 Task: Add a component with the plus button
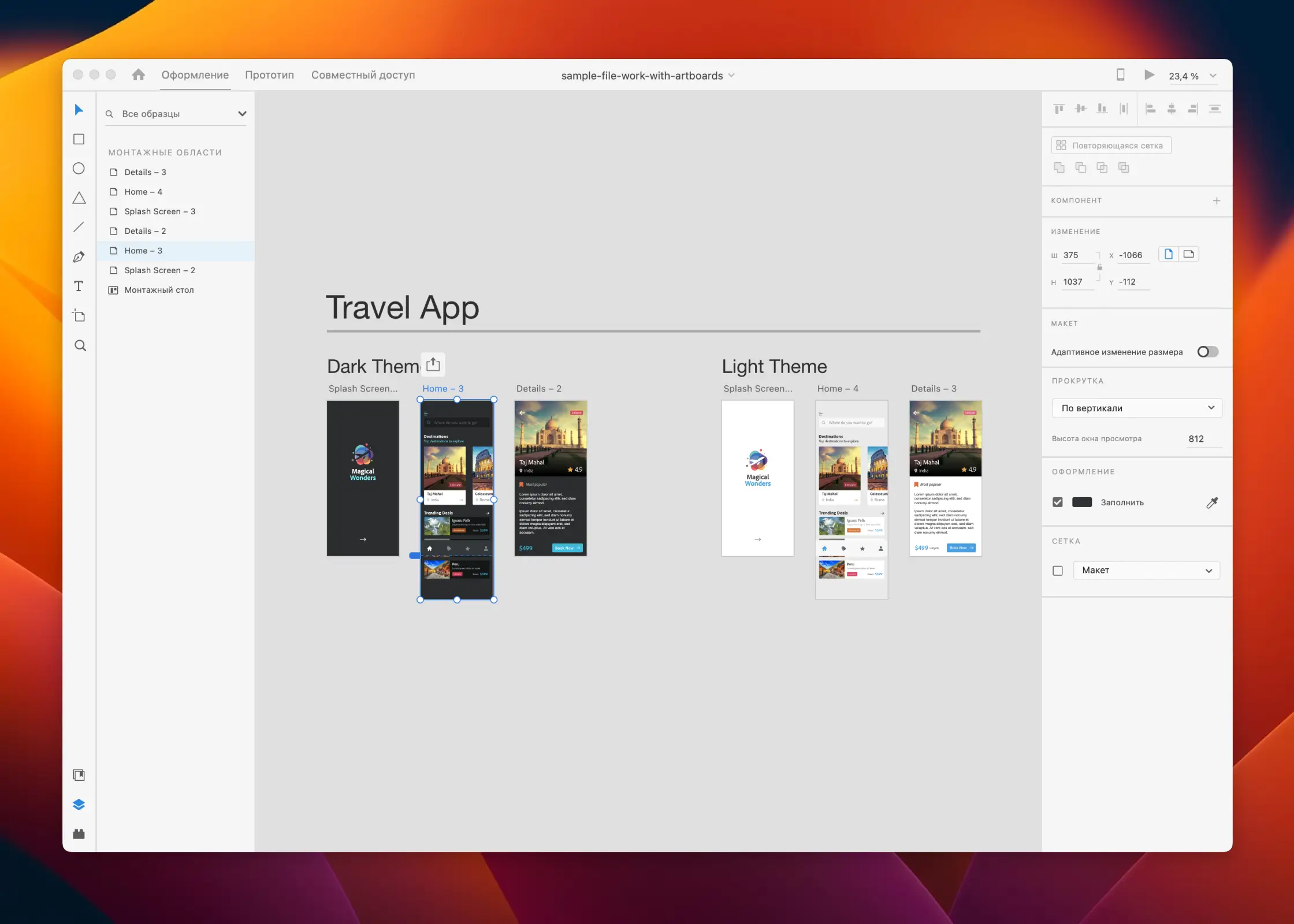pos(1217,200)
